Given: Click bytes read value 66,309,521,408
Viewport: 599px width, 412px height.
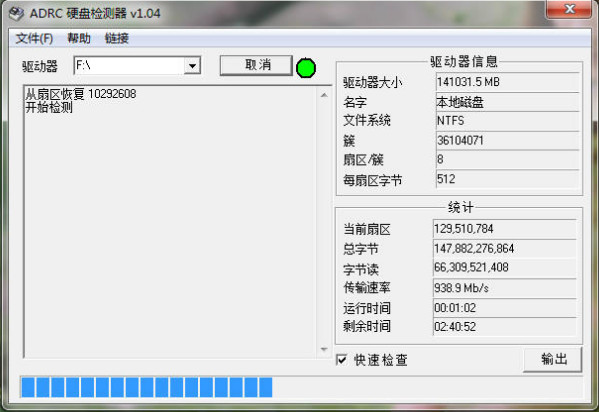Looking at the screenshot, I should click(471, 267).
